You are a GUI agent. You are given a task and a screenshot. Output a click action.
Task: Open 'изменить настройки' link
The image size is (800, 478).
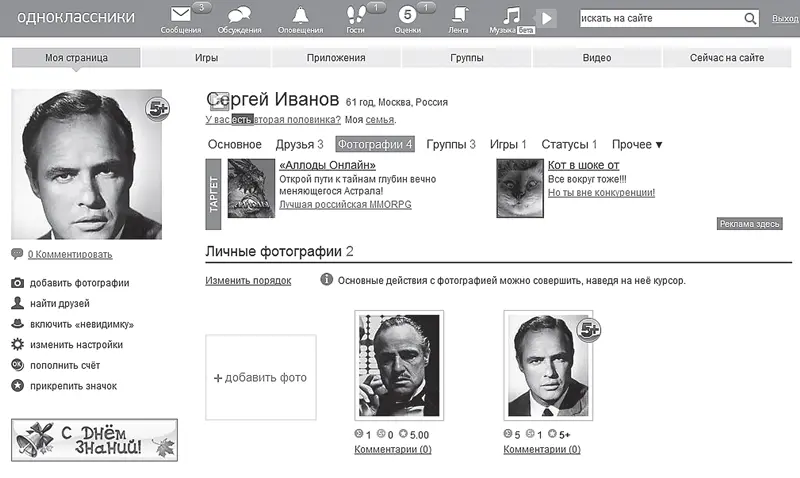pos(76,345)
